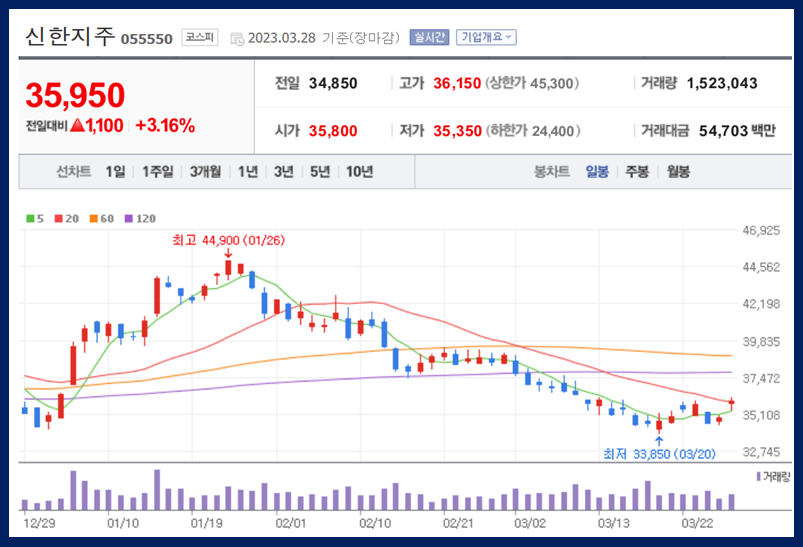
Task: Click the 12/29 date axis label
Action: click(39, 523)
